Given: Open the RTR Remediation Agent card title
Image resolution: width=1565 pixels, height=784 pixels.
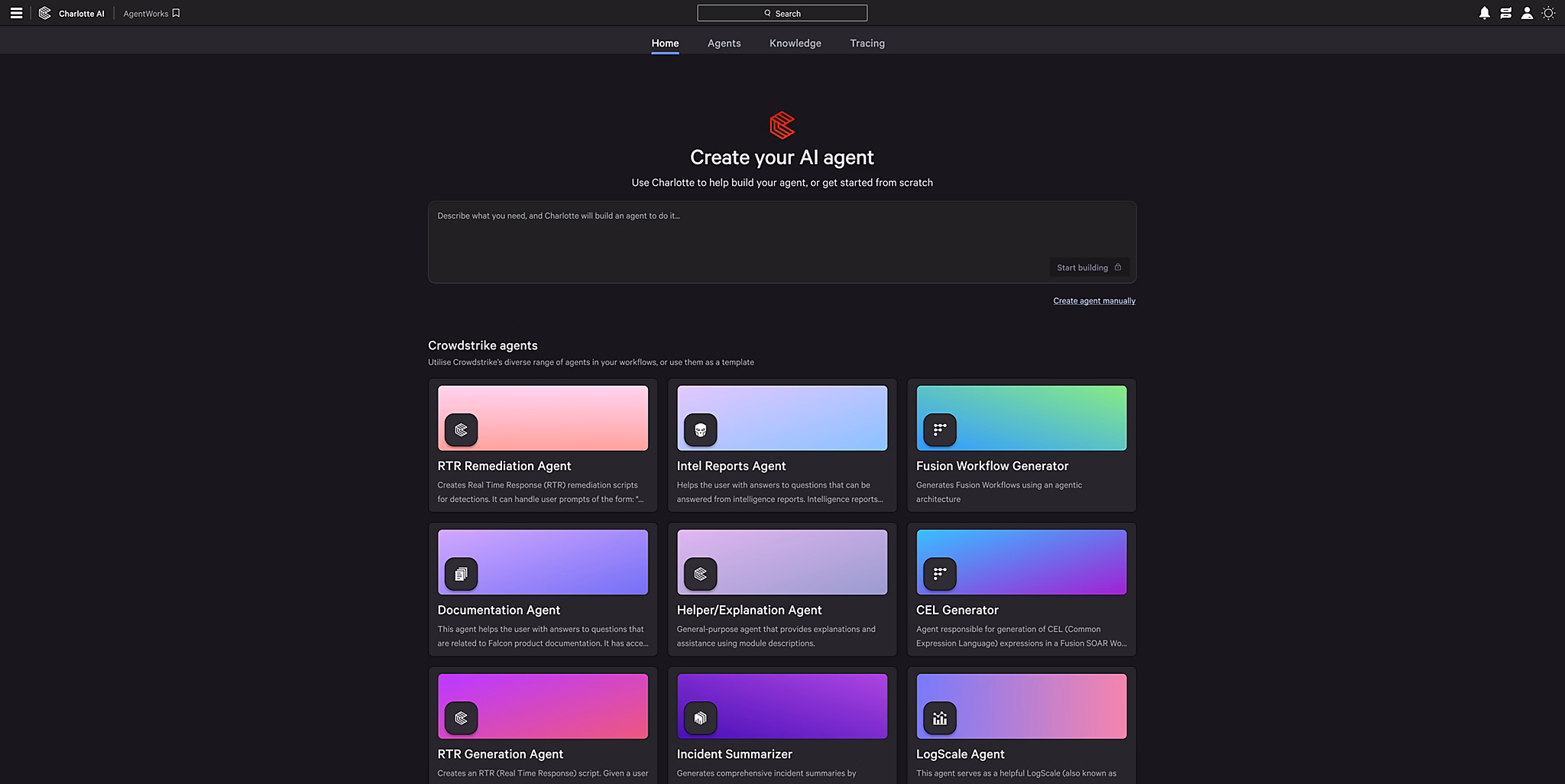Looking at the screenshot, I should click(504, 466).
